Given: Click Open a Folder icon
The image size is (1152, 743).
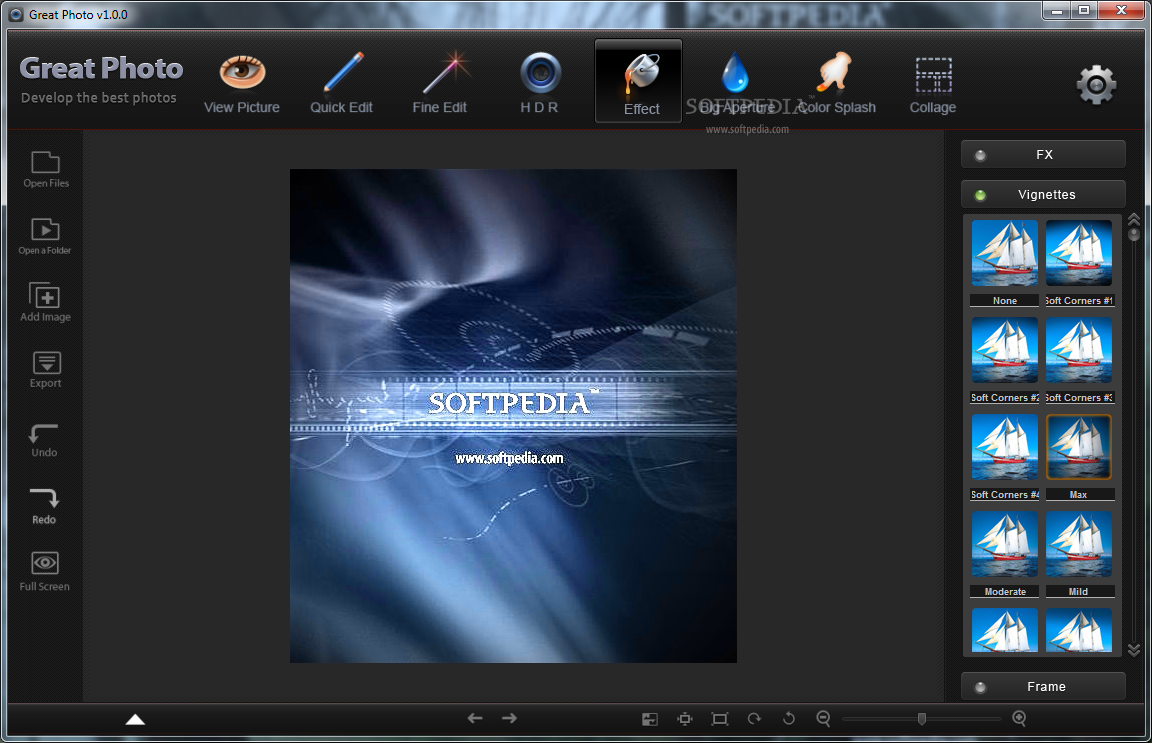Looking at the screenshot, I should coord(45,236).
